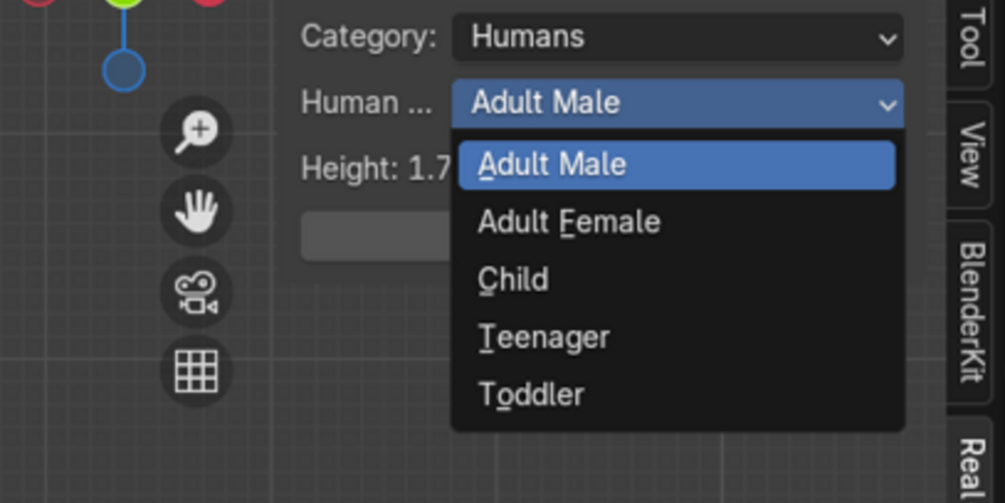Image resolution: width=1005 pixels, height=503 pixels.
Task: Collapse the Human type dropdown header
Action: tap(677, 103)
